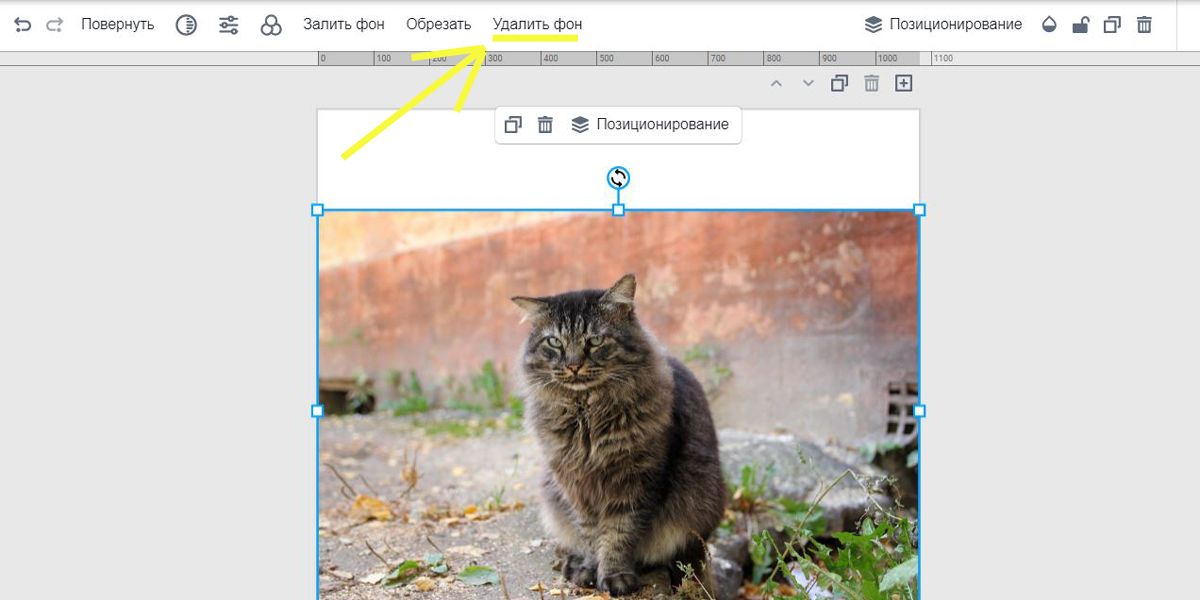Open Позиционирование in the top toolbar
Screen dimensions: 1200x600
(x=943, y=24)
